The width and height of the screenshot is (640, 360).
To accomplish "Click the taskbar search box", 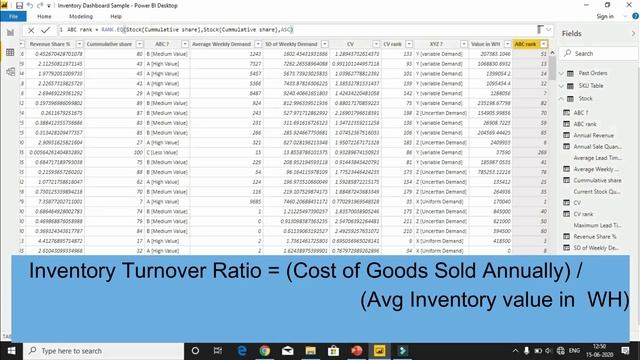I will (104, 351).
